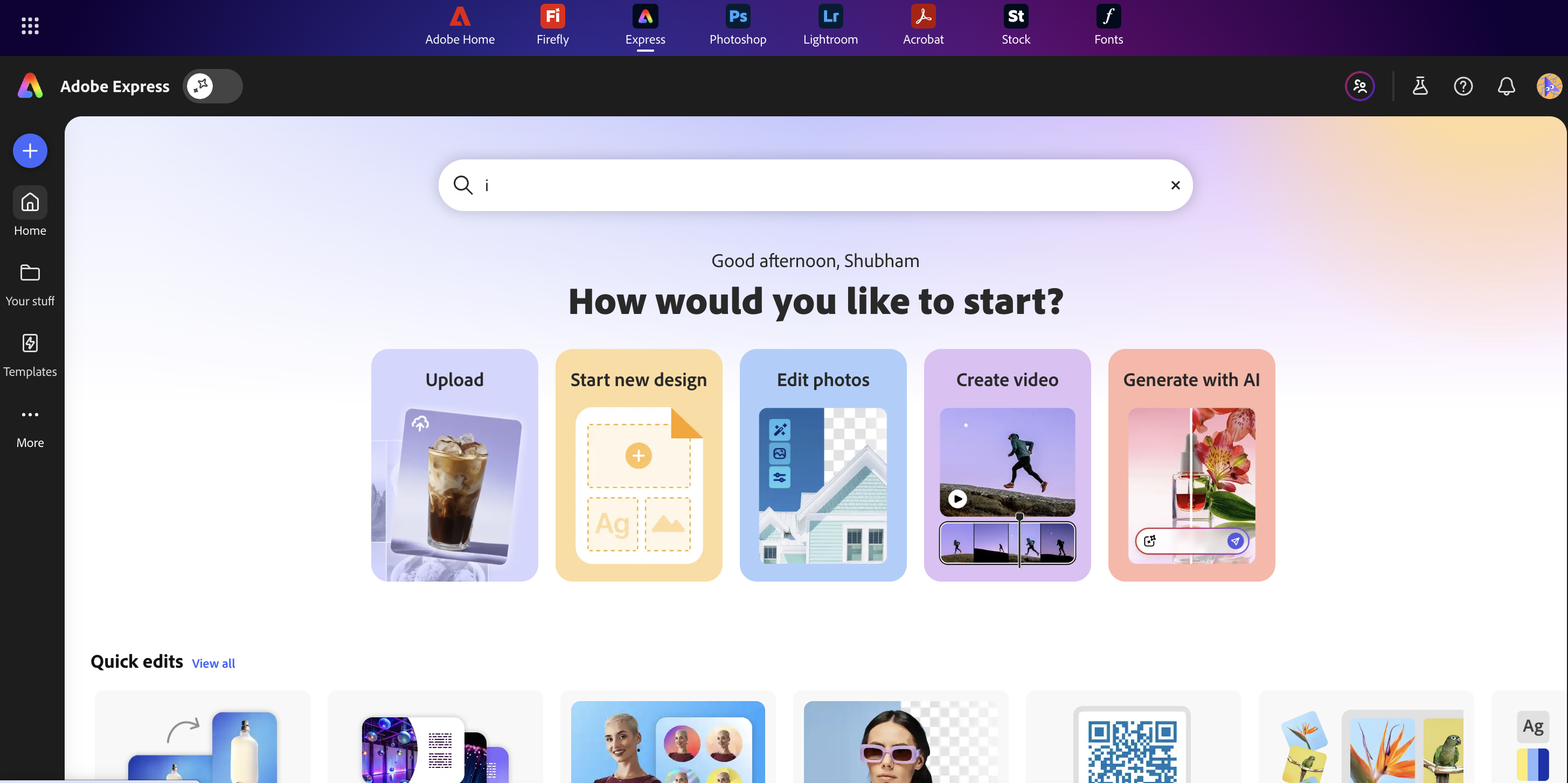
Task: Expand the More options in sidebar
Action: click(x=30, y=427)
